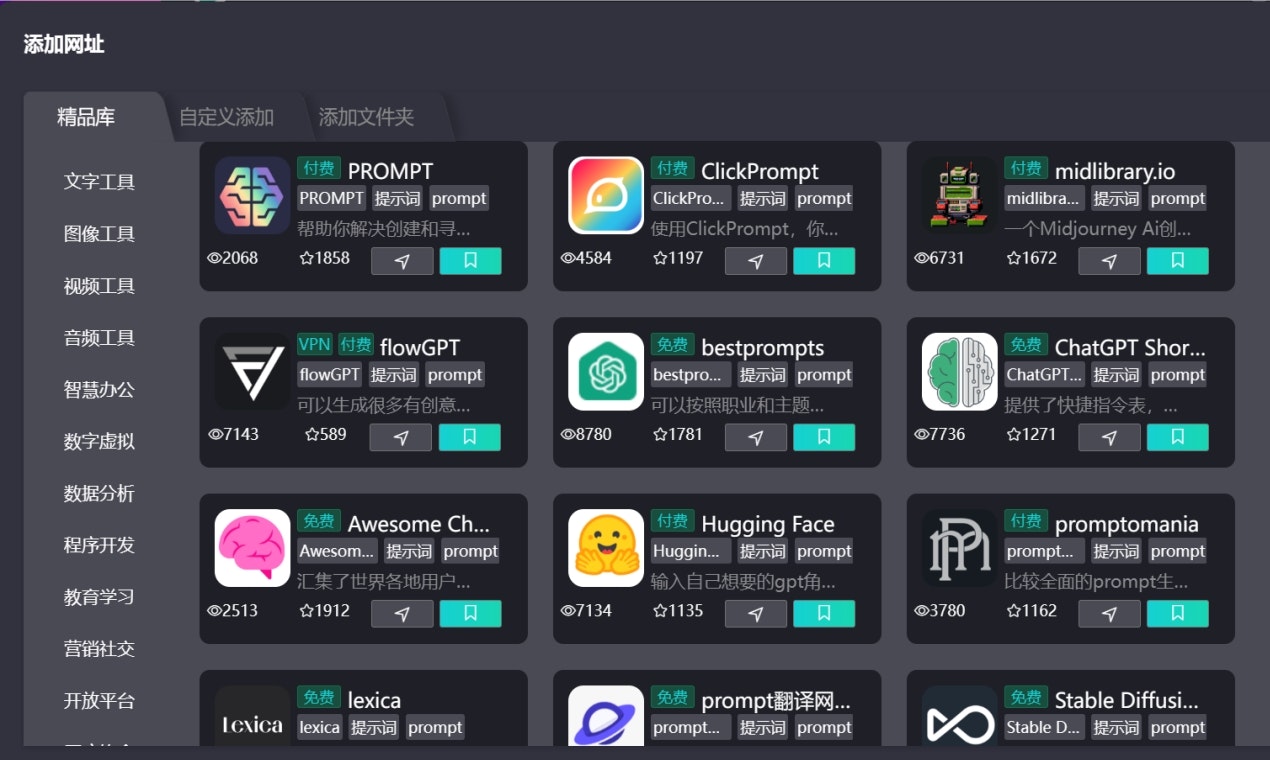
Task: Select 视频工具 category in sidebar
Action: click(x=99, y=286)
